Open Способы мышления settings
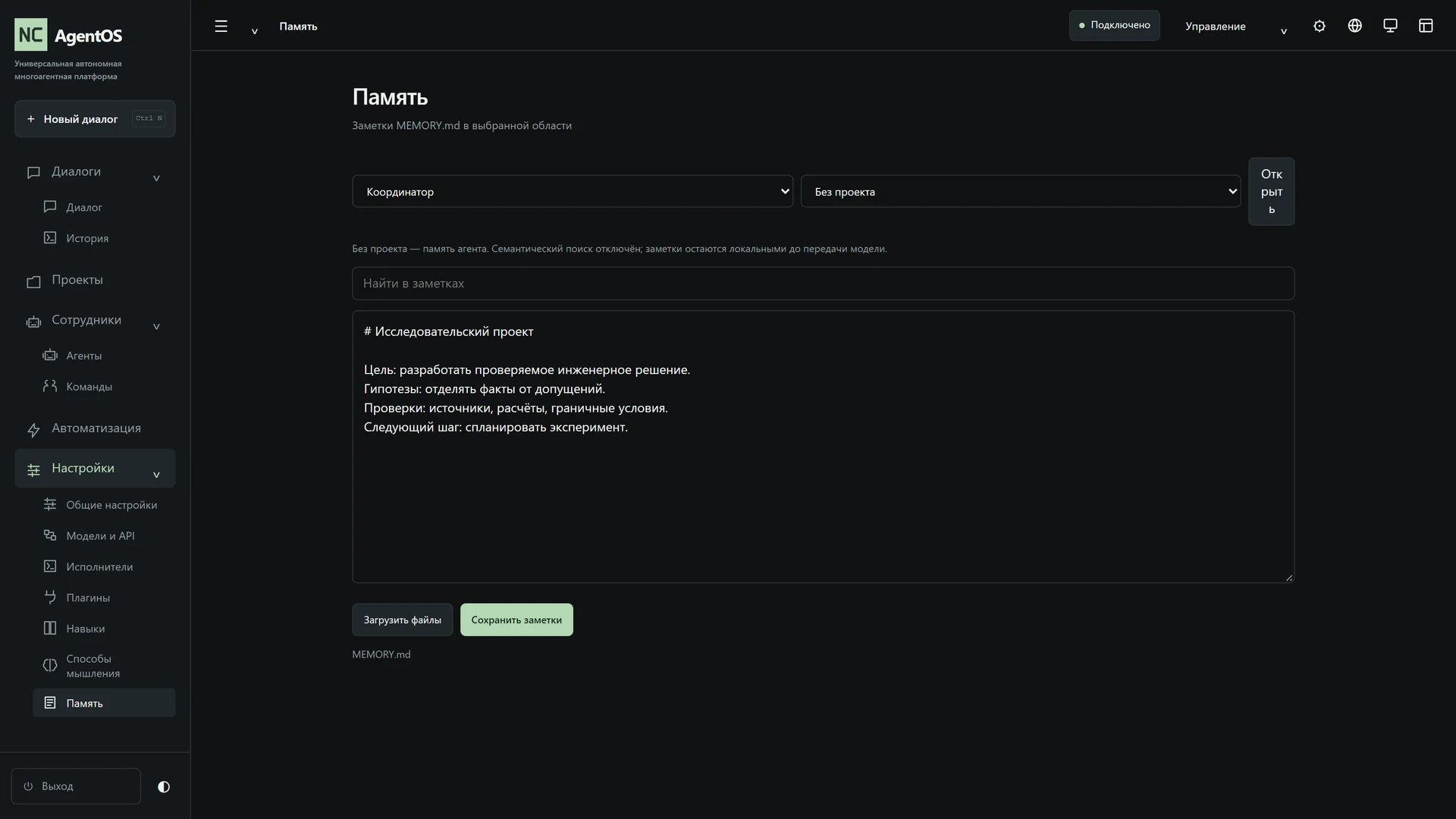This screenshot has width=1456, height=819. [93, 667]
